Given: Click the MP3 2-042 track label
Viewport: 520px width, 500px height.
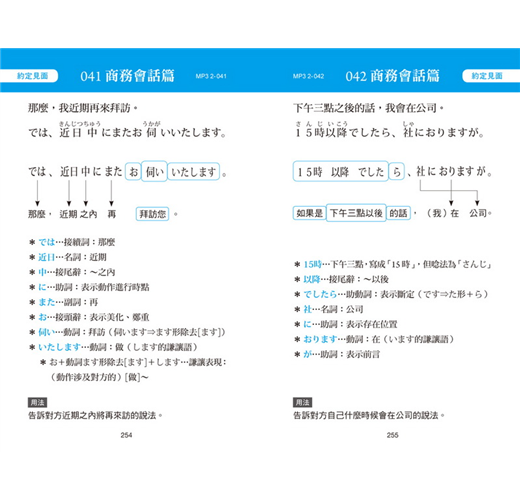Looking at the screenshot, I should click(308, 76).
